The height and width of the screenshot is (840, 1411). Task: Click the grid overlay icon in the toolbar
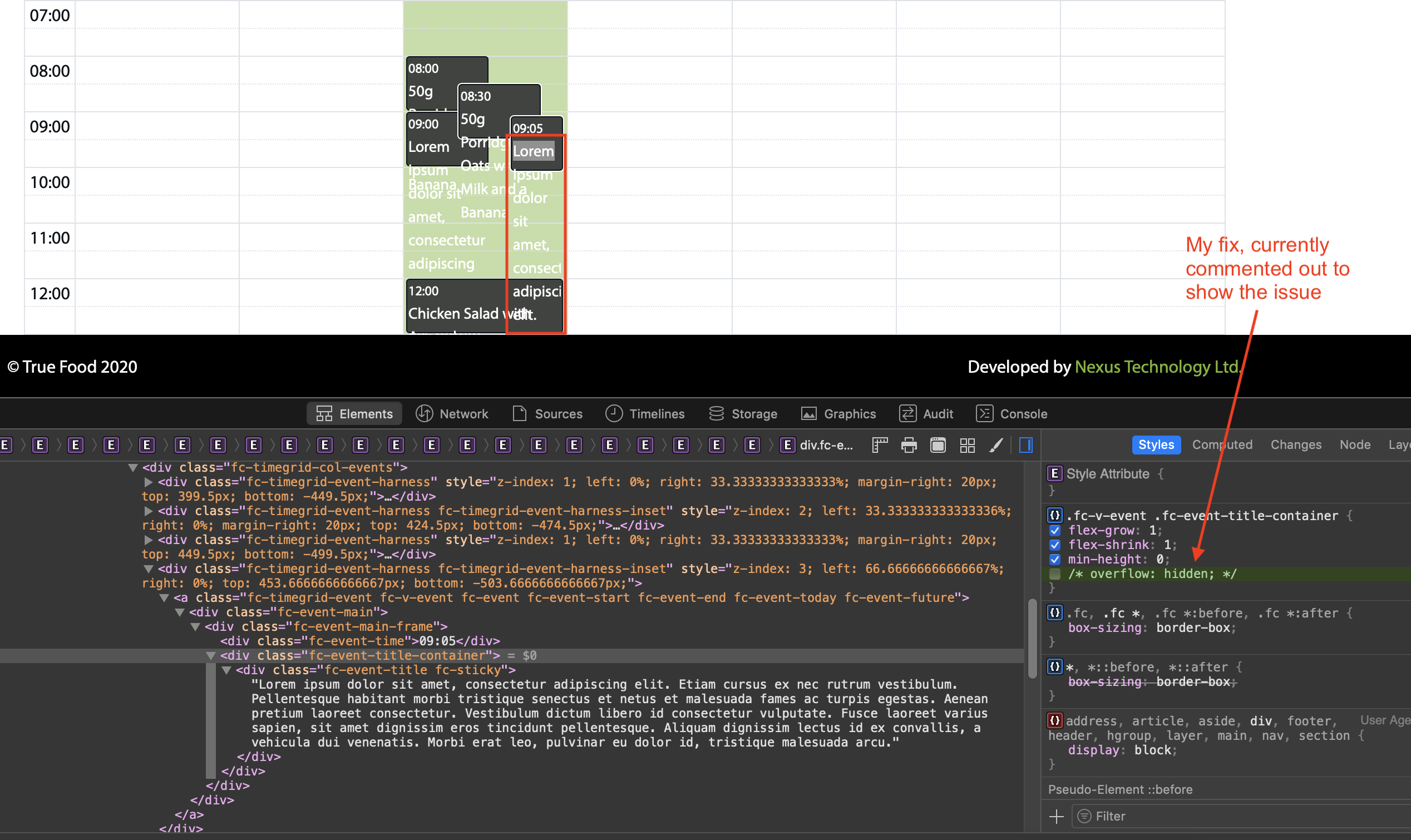pyautogui.click(x=968, y=445)
